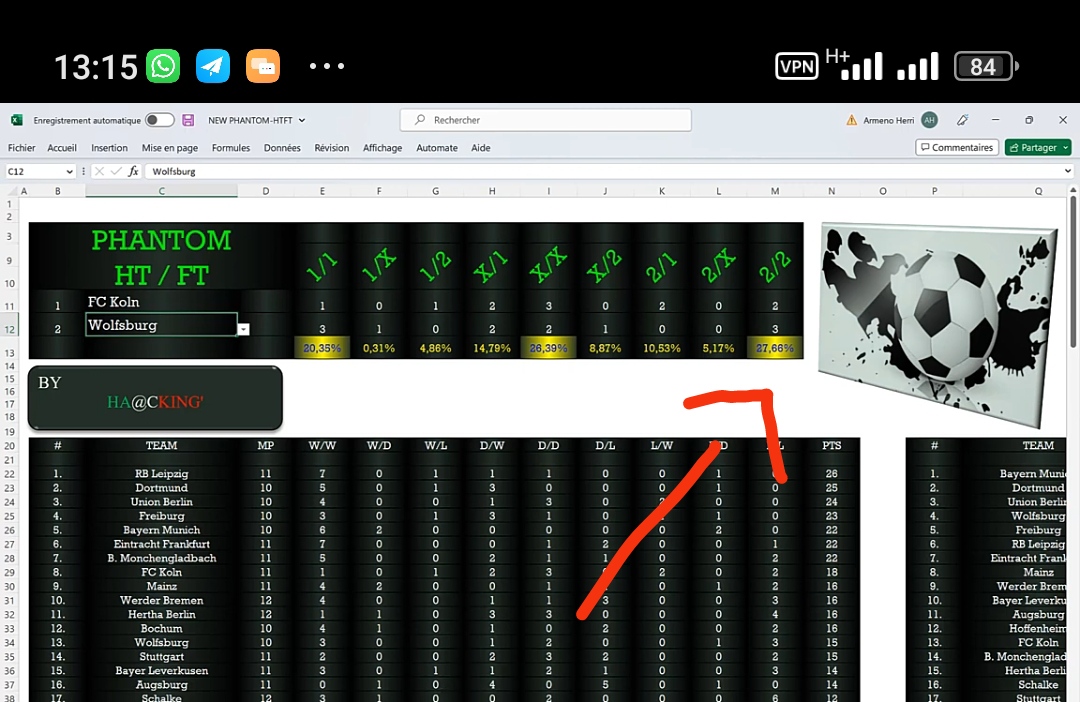This screenshot has width=1080, height=702.
Task: Select column E header
Action: click(x=322, y=191)
